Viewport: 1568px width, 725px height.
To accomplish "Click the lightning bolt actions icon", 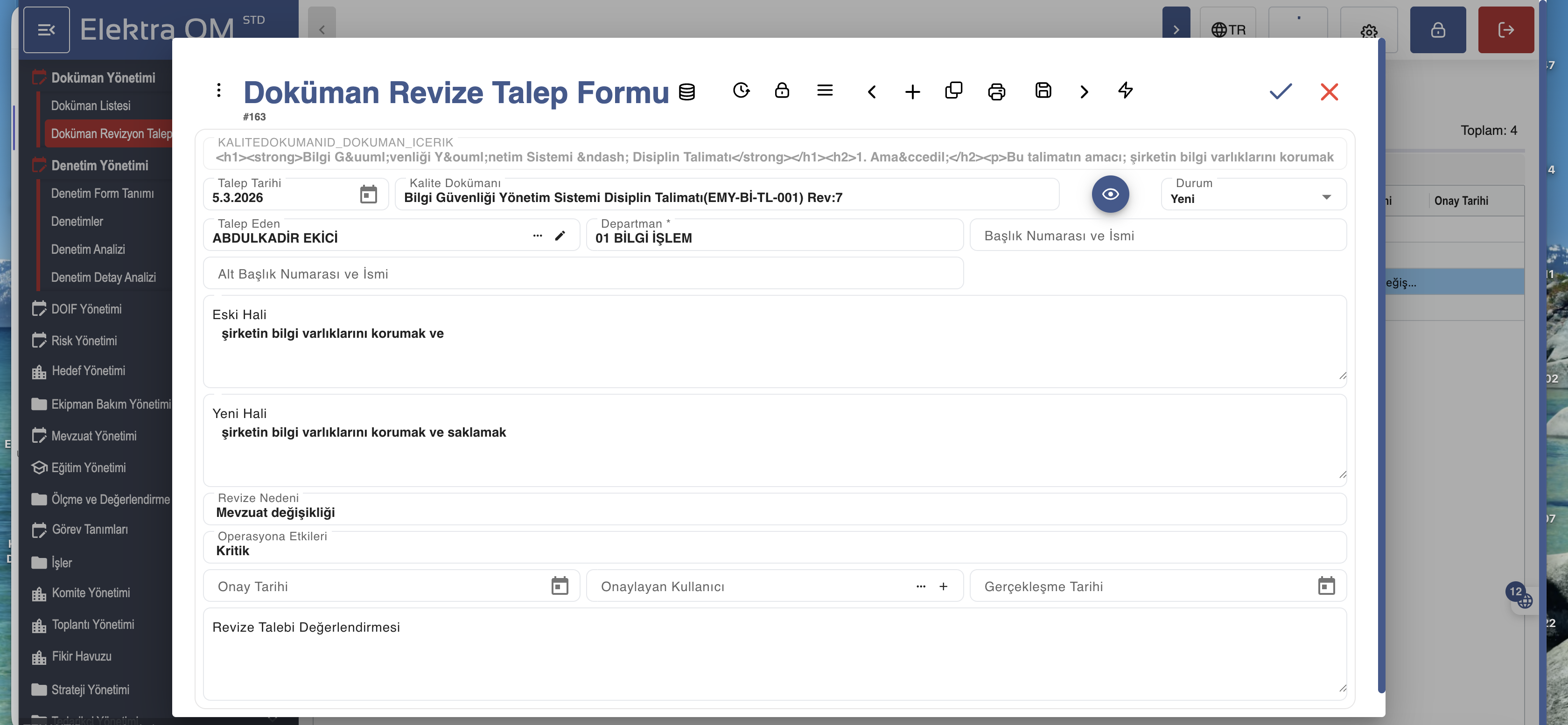I will pyautogui.click(x=1125, y=91).
